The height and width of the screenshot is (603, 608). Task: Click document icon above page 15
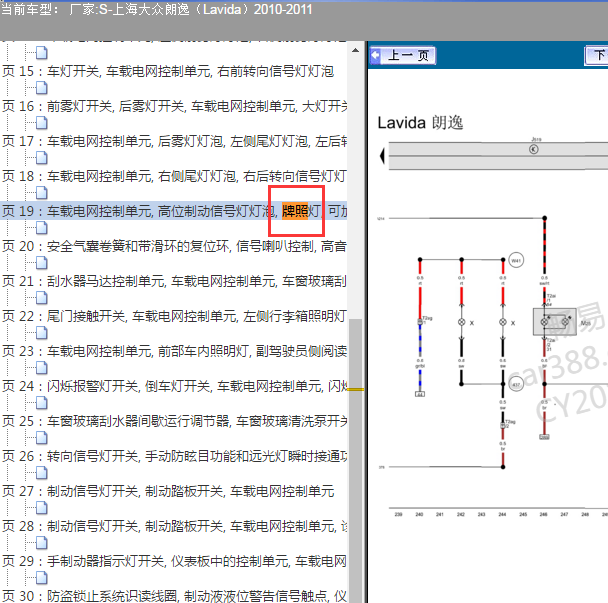click(x=41, y=53)
